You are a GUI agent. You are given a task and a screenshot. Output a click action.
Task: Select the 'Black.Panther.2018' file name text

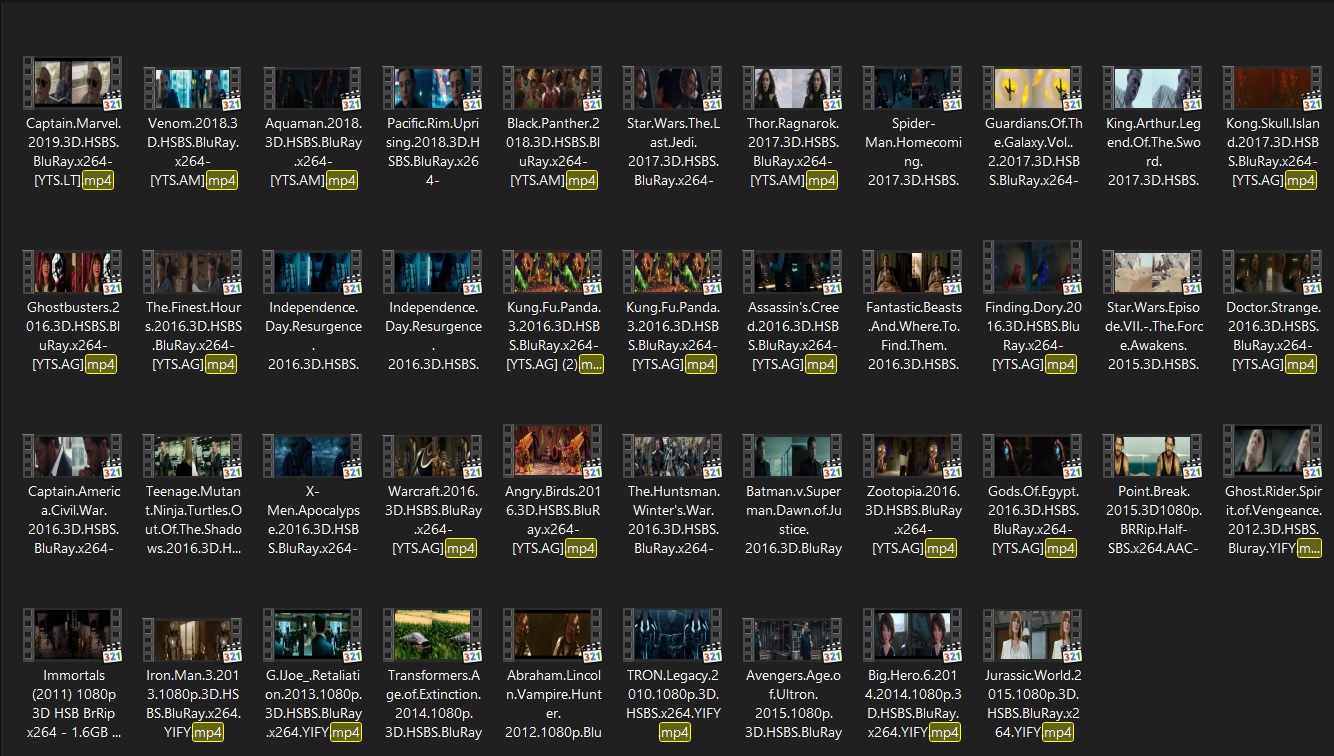click(552, 151)
